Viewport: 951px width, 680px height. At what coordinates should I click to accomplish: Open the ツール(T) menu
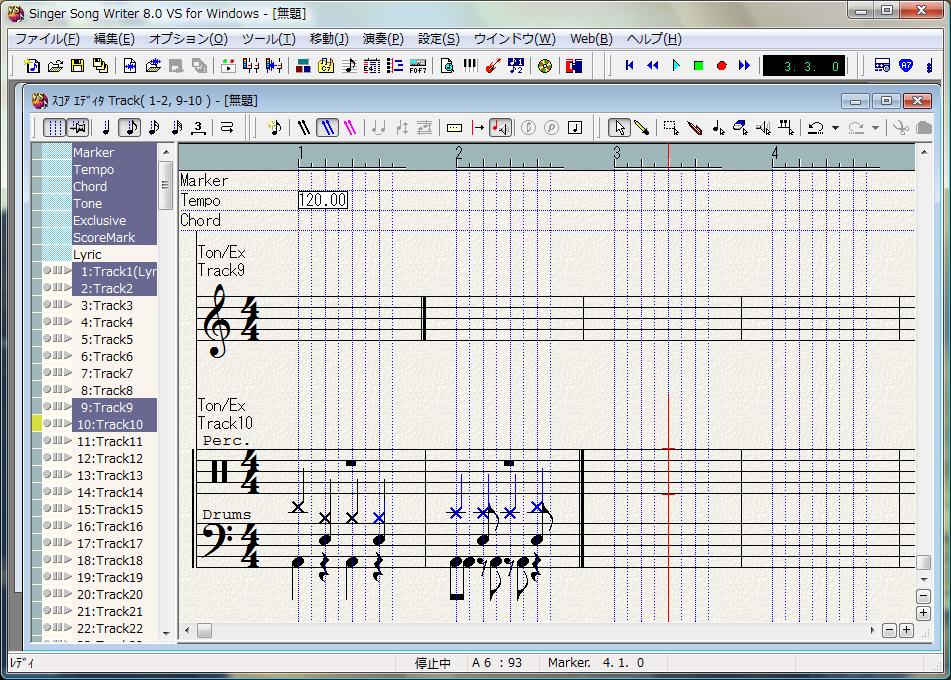(x=269, y=39)
